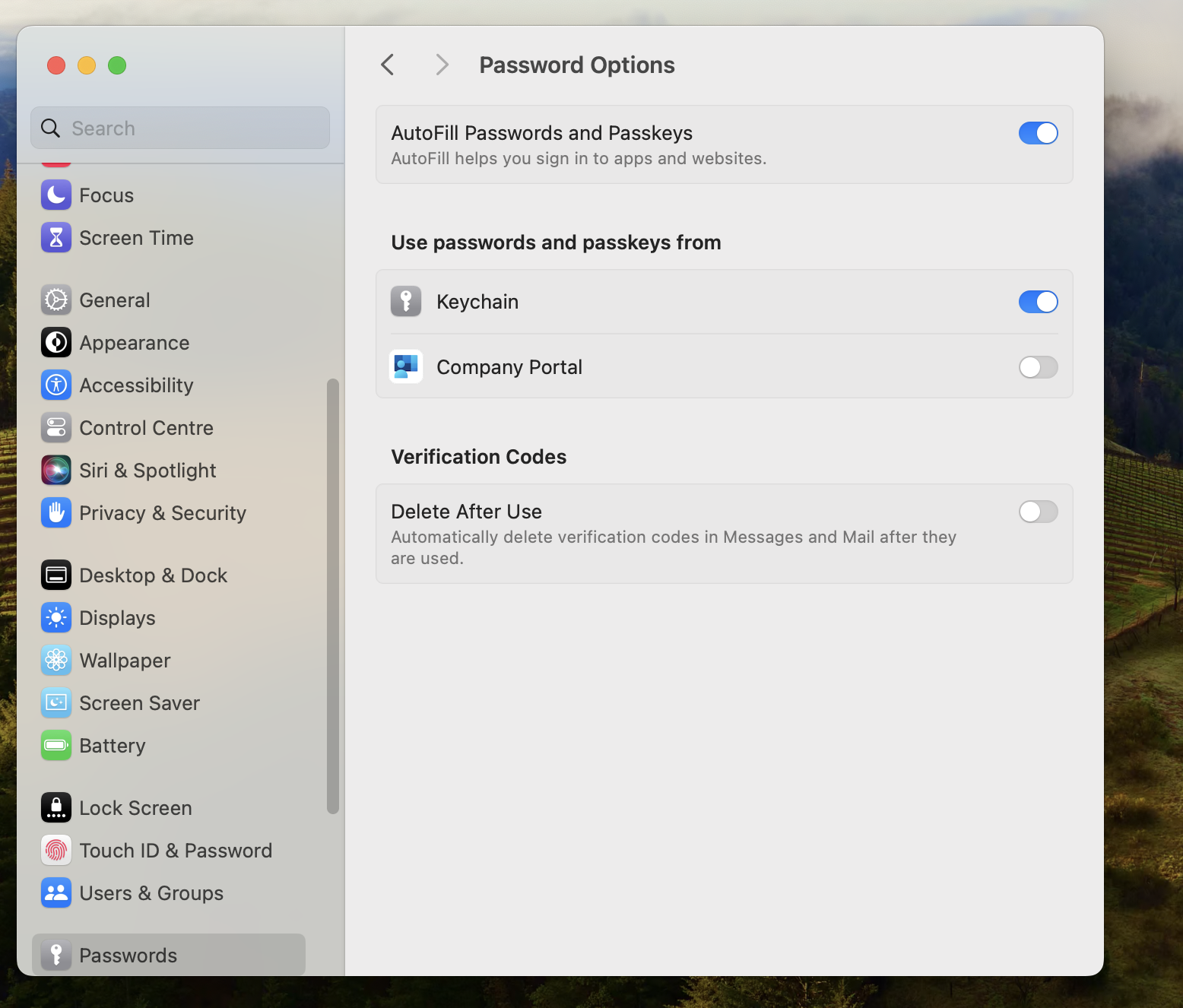This screenshot has width=1183, height=1008.
Task: Open Appearance via its icon
Action: [x=56, y=343]
